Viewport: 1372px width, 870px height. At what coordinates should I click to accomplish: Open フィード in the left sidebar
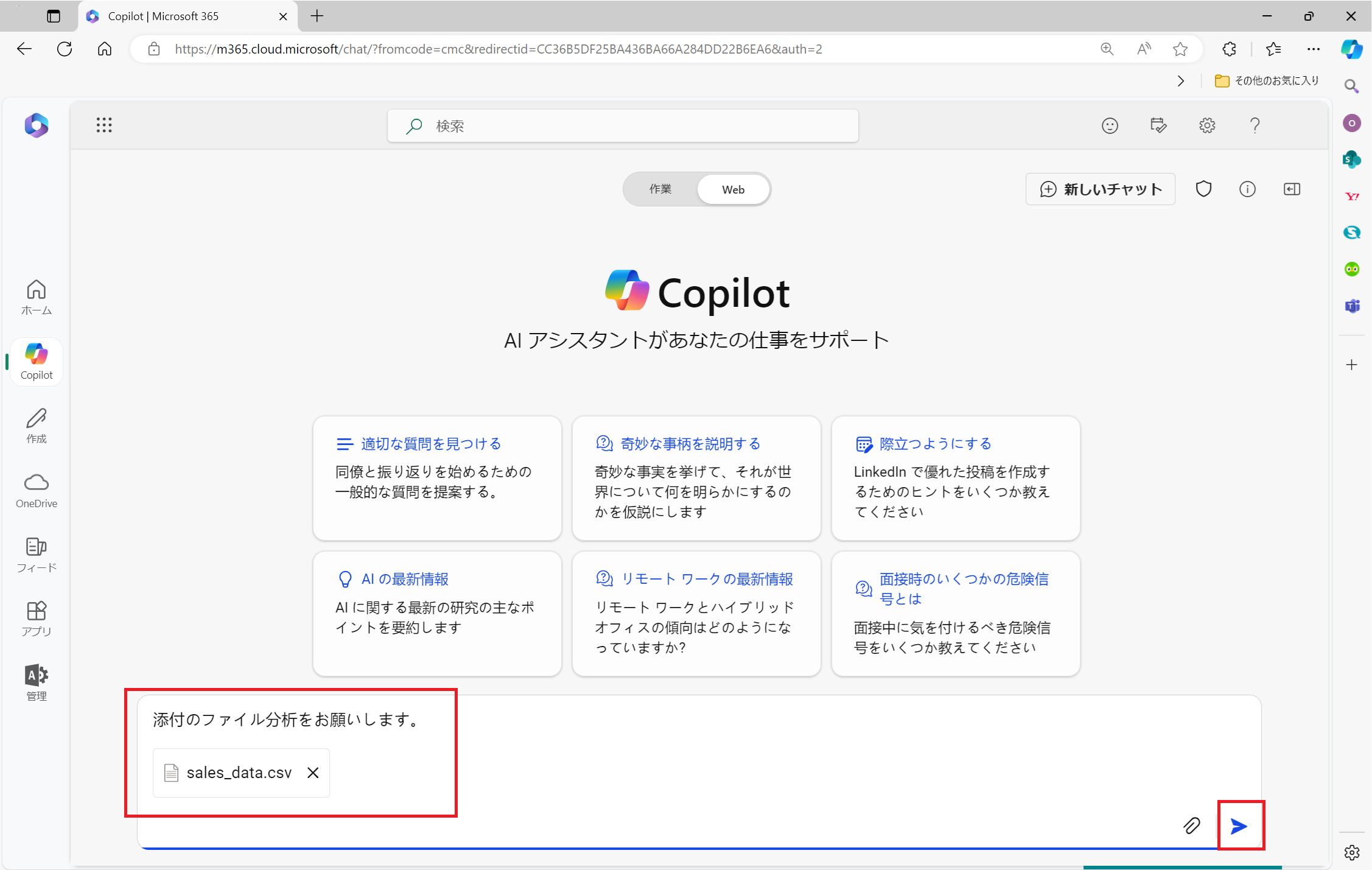[37, 555]
